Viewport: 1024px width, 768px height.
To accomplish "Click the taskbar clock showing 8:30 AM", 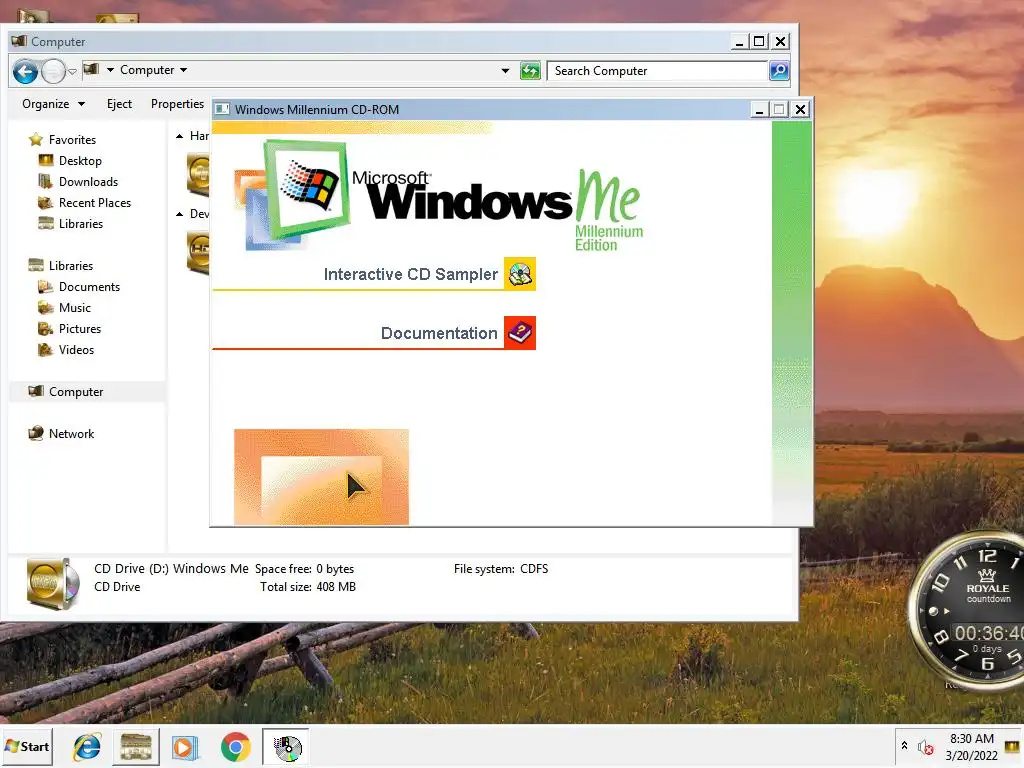I will pyautogui.click(x=972, y=747).
